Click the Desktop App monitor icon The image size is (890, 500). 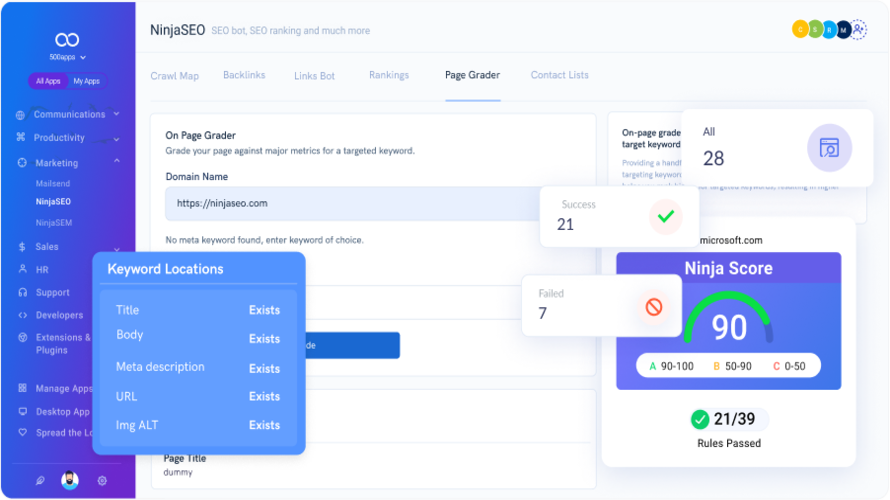(x=23, y=411)
